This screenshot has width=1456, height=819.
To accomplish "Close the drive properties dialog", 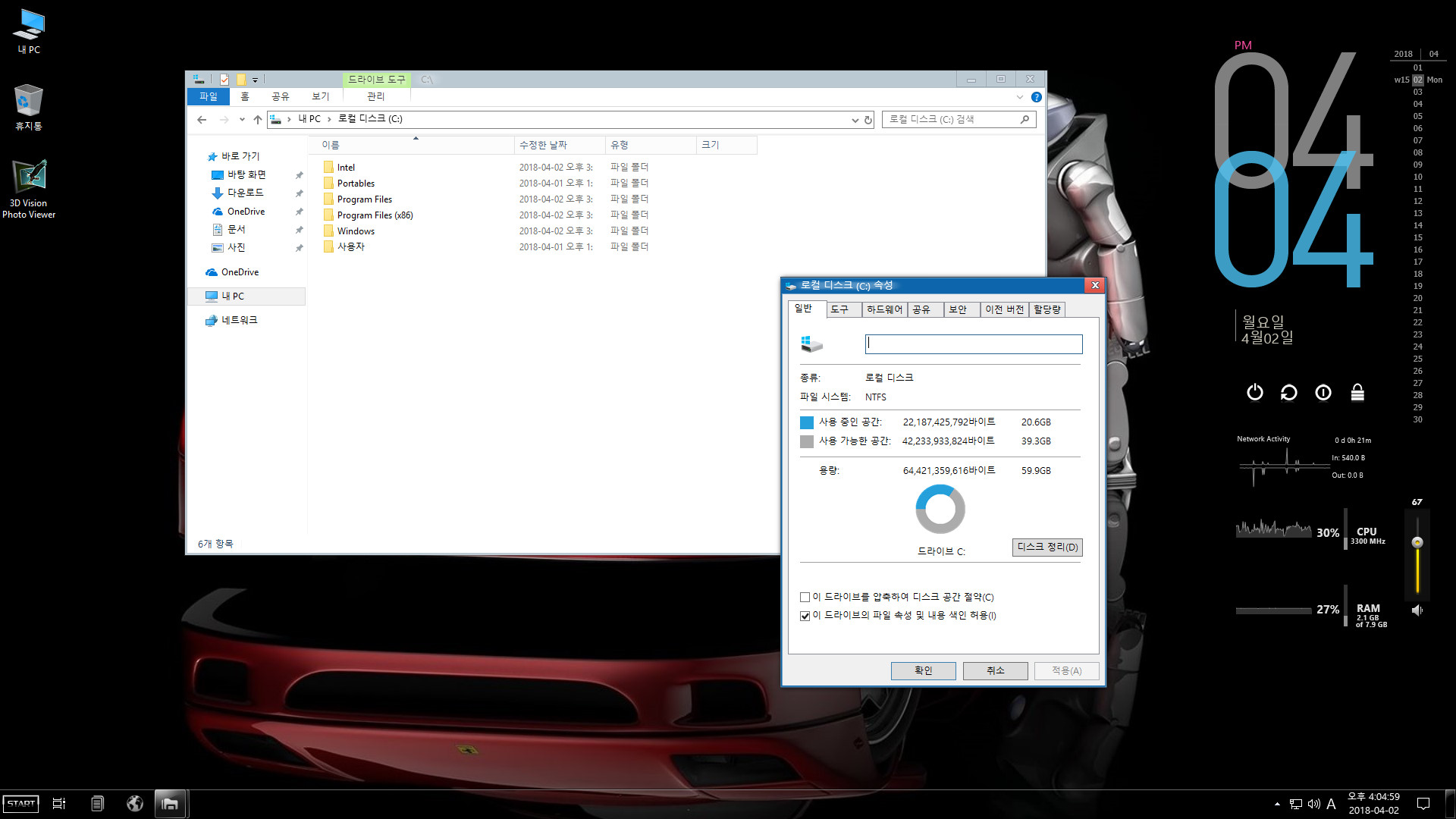I will [1094, 285].
